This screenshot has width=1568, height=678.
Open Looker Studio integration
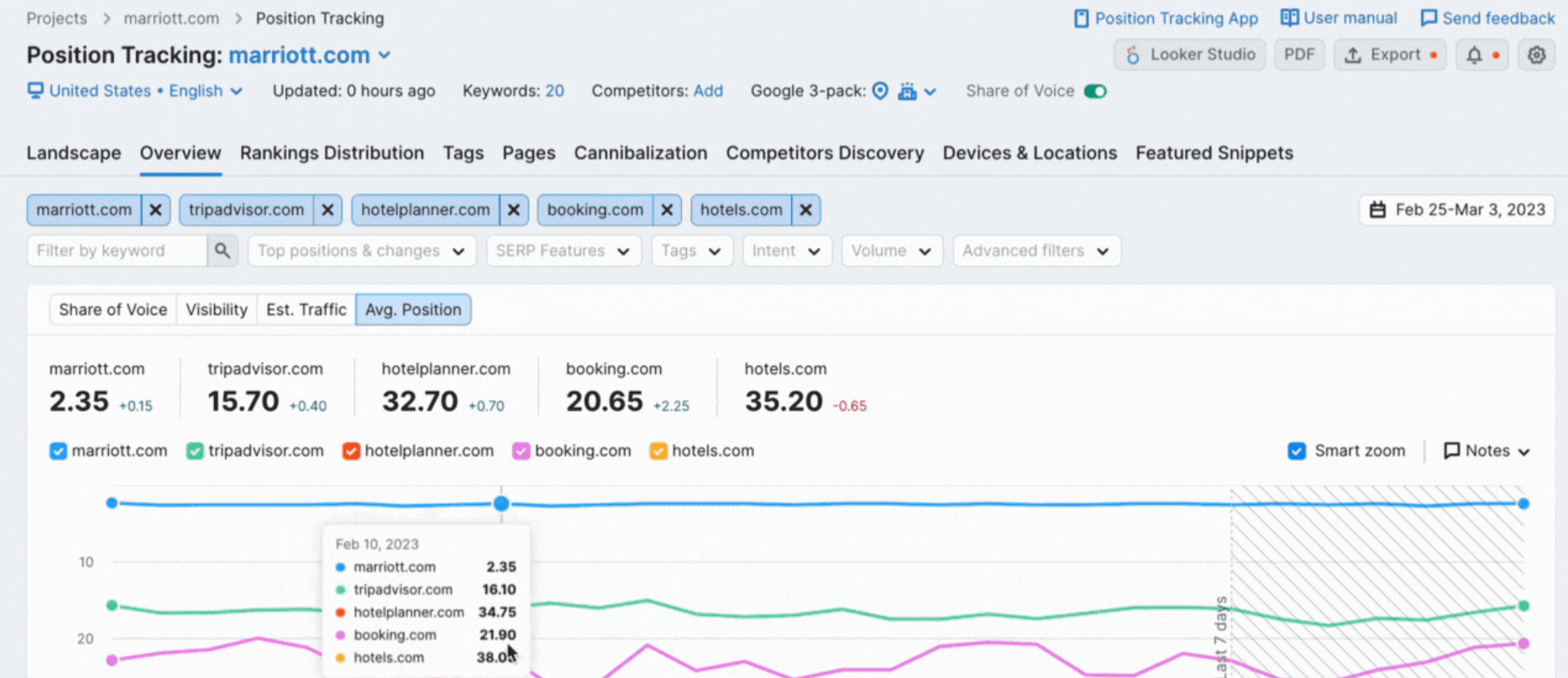[1189, 55]
